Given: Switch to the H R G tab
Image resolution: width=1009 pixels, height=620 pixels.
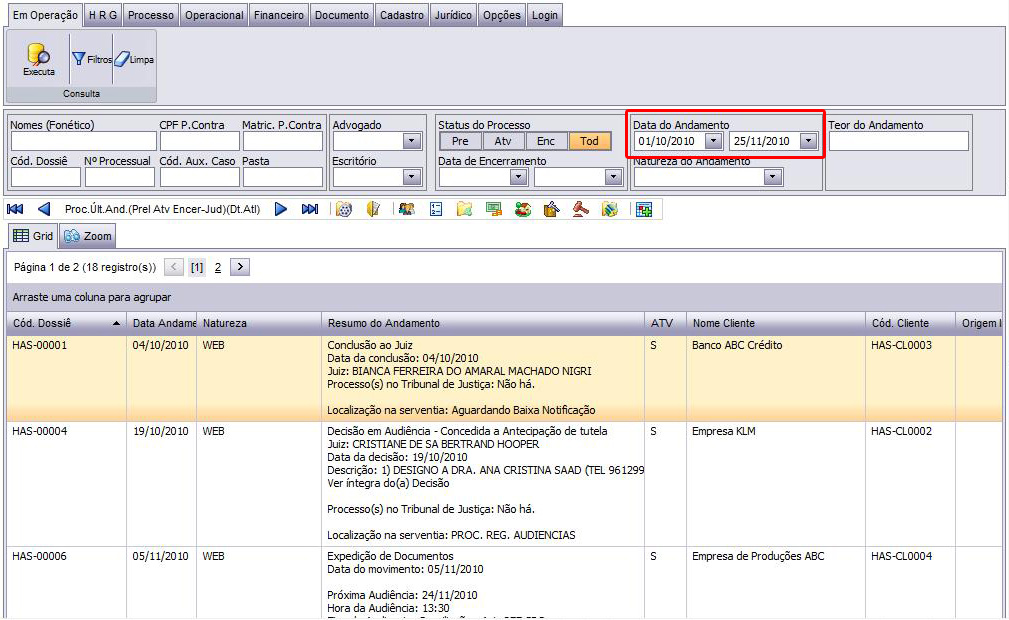Looking at the screenshot, I should (x=103, y=15).
